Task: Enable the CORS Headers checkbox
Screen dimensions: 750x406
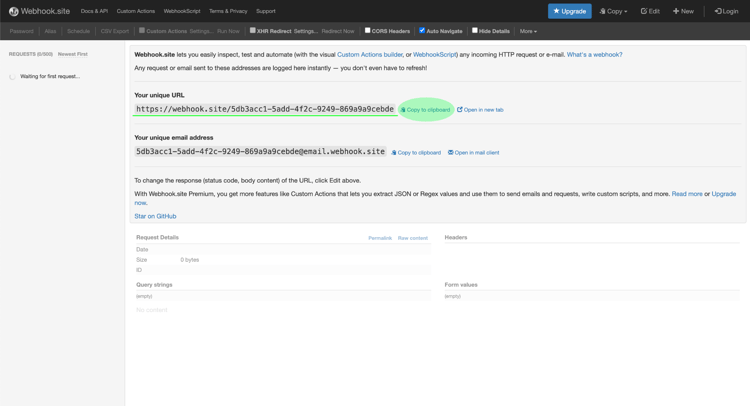Action: pyautogui.click(x=367, y=31)
